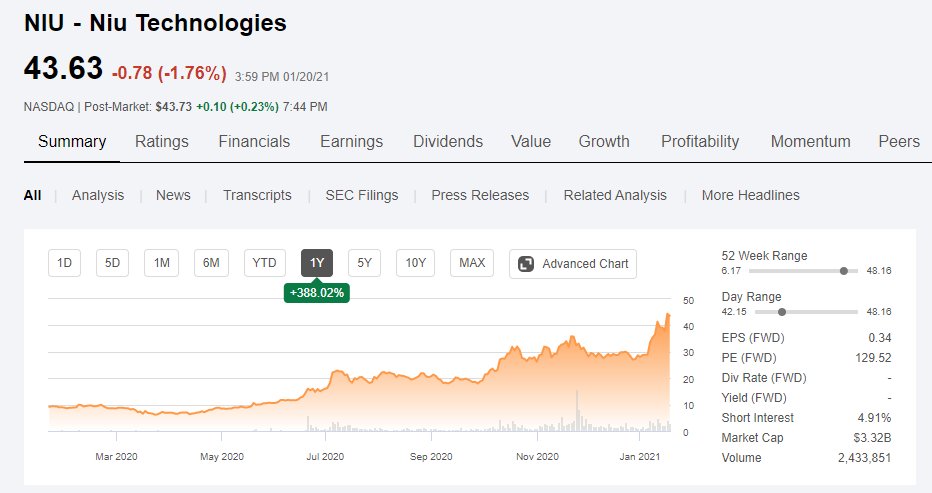Click the Div Rate (FWD) label
The width and height of the screenshot is (932, 493).
click(x=764, y=378)
